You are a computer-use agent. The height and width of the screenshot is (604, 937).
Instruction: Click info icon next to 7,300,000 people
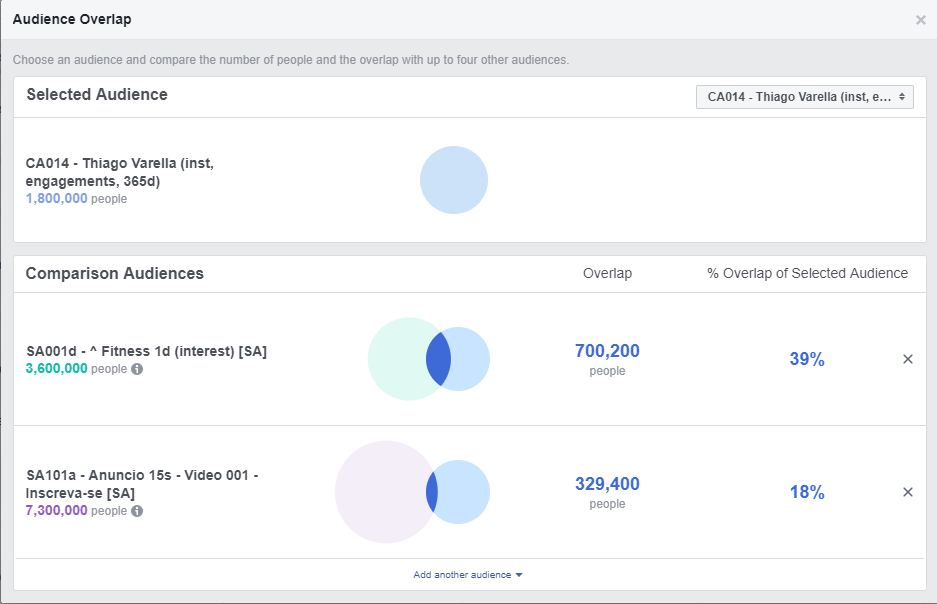point(137,511)
